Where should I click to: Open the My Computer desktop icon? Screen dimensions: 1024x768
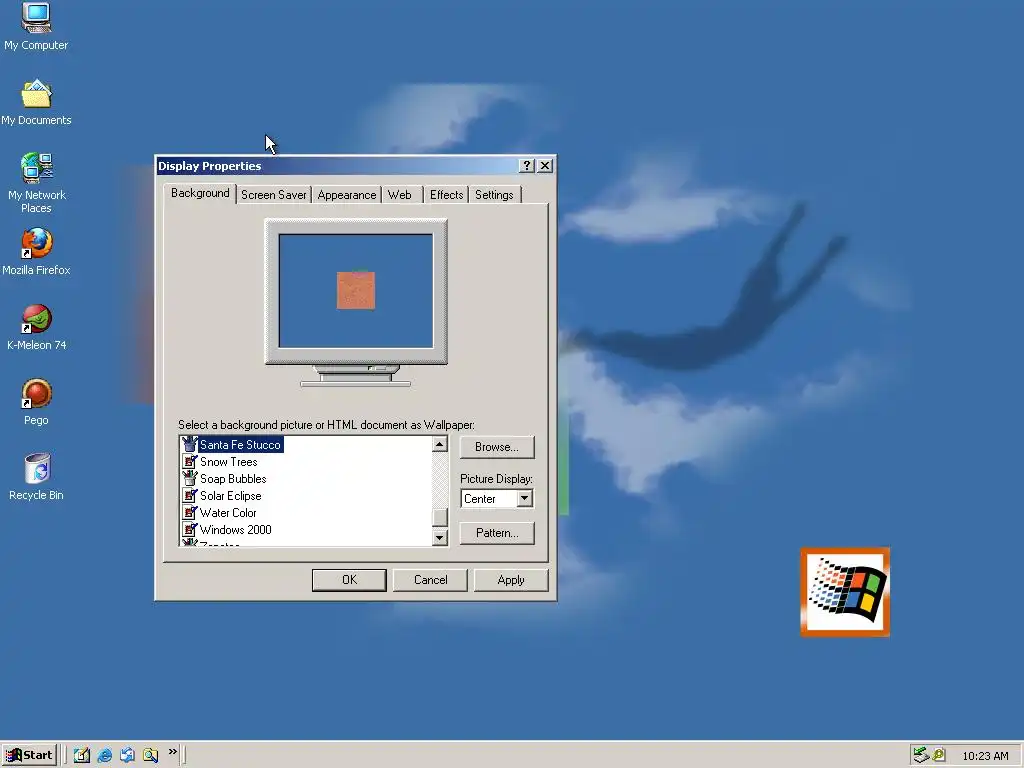click(x=36, y=26)
